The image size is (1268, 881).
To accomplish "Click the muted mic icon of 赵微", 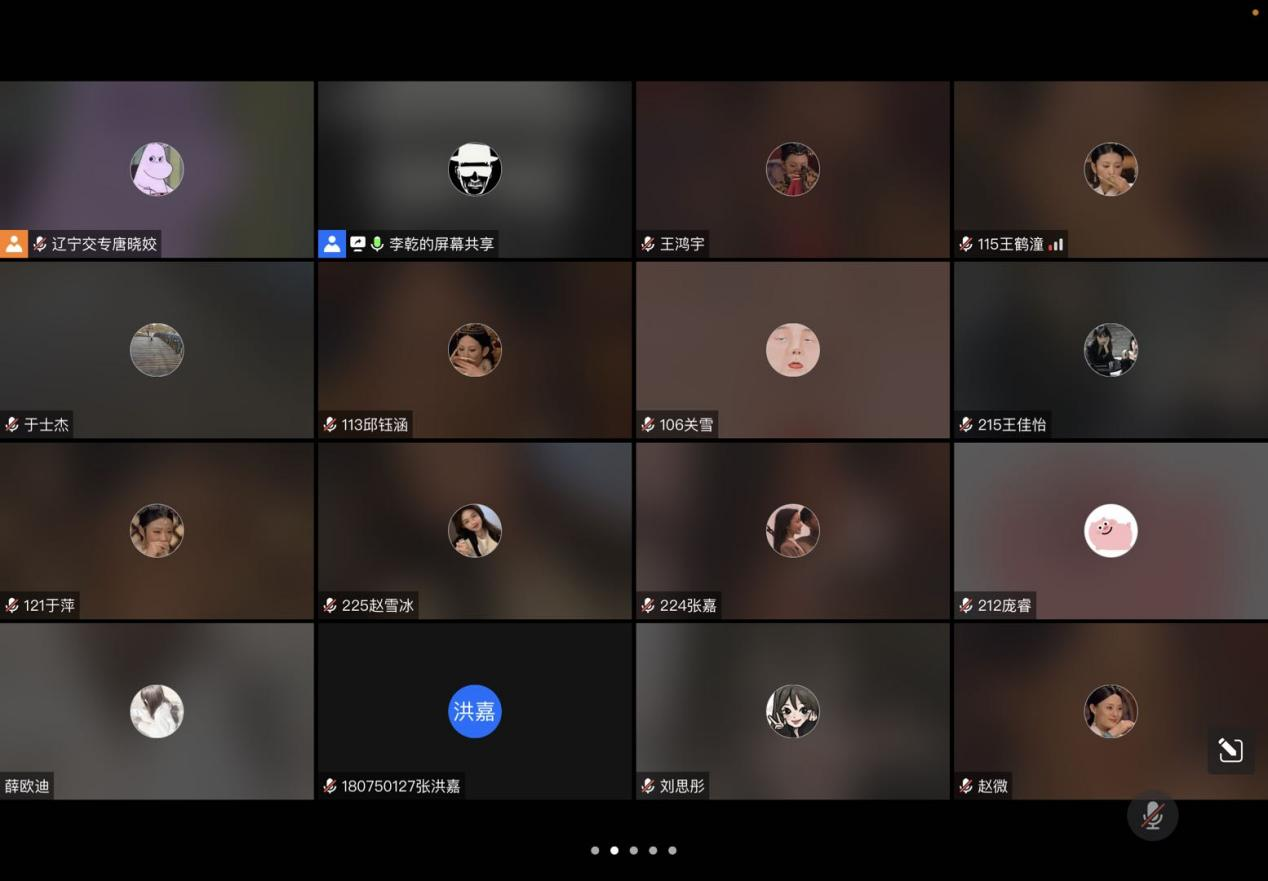I will 966,786.
